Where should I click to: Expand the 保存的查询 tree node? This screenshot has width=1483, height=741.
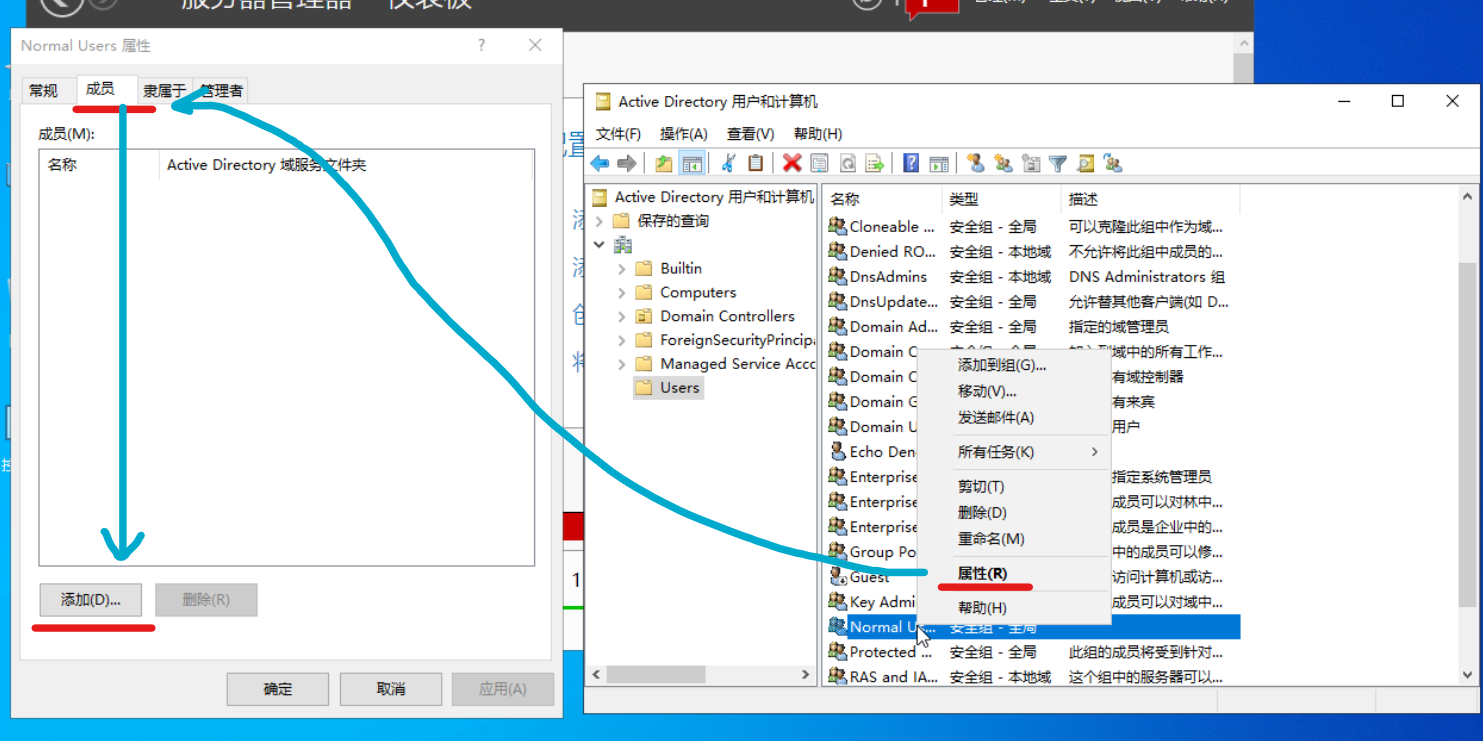coord(599,221)
